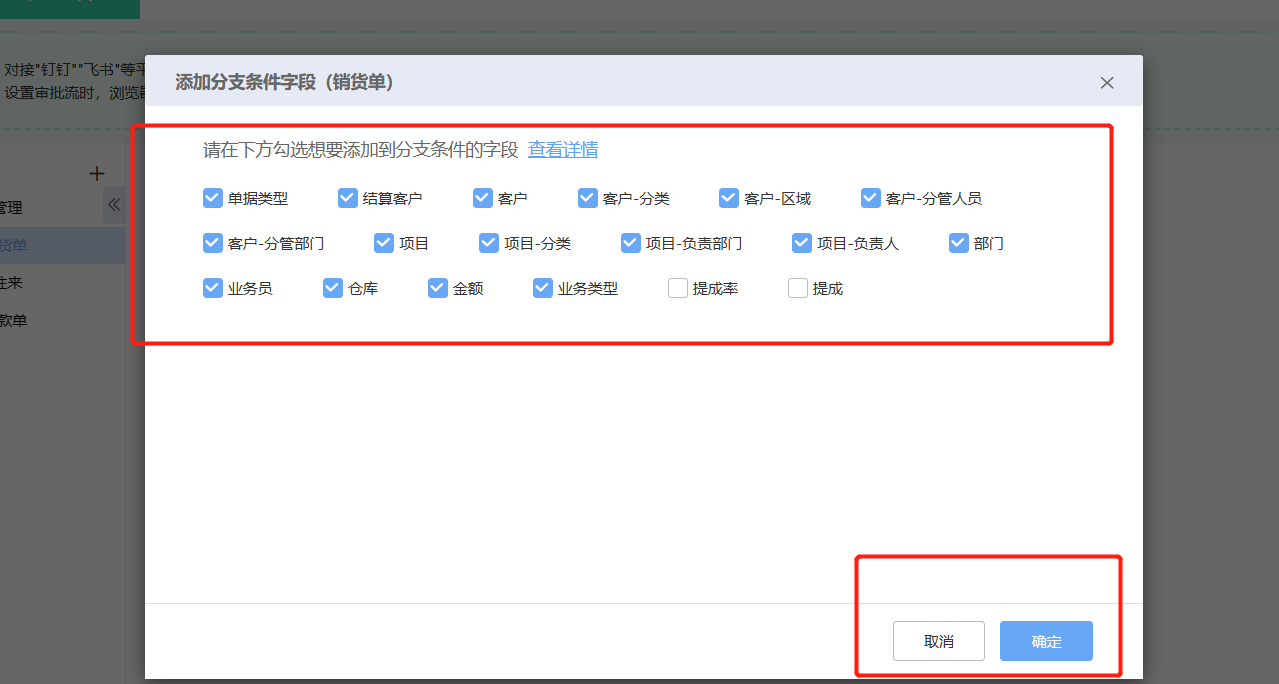Confirm with the 确定 button
Viewport: 1279px width, 684px height.
pyautogui.click(x=1046, y=642)
